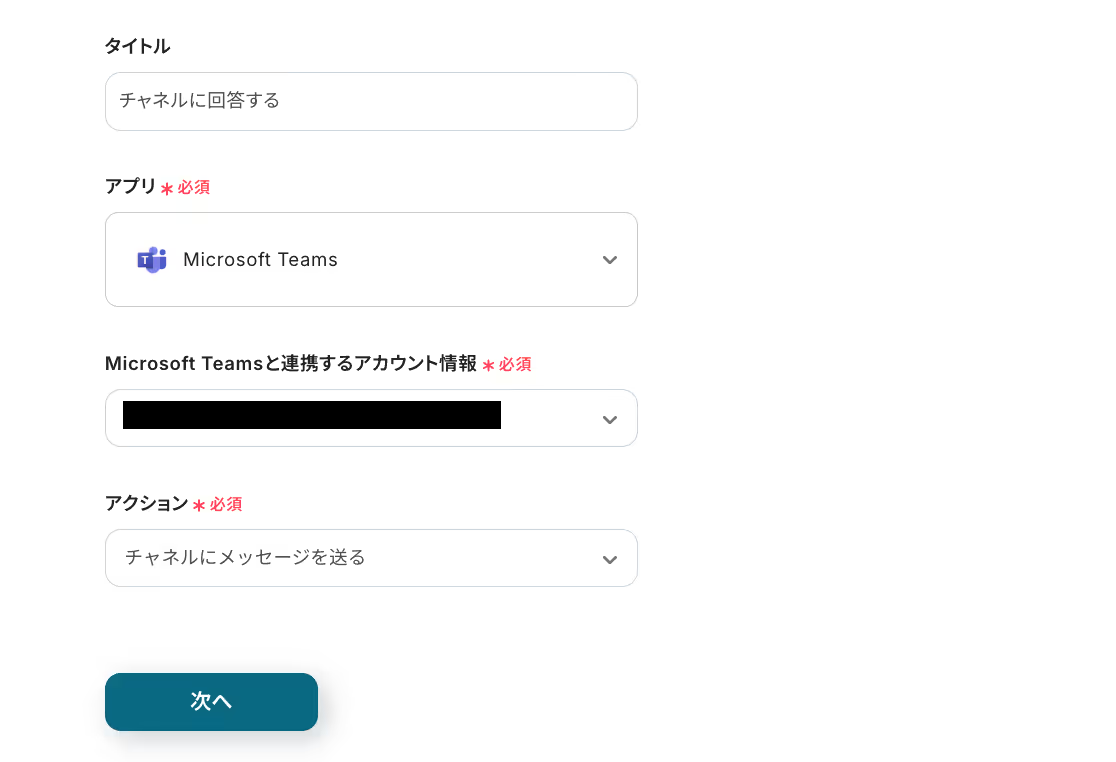Click the 次へ button
Viewport: 1116px width, 762px height.
tap(211, 701)
